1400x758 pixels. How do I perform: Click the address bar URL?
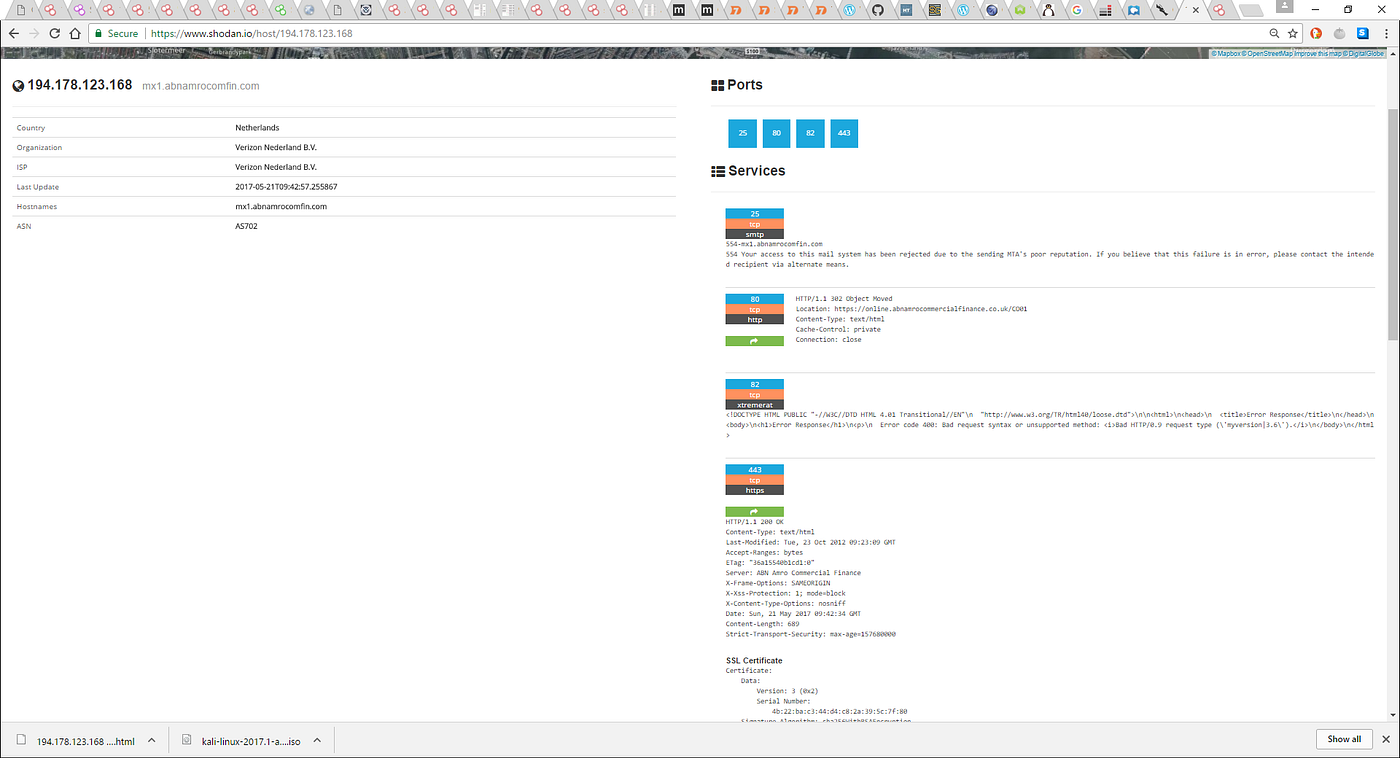click(x=251, y=33)
